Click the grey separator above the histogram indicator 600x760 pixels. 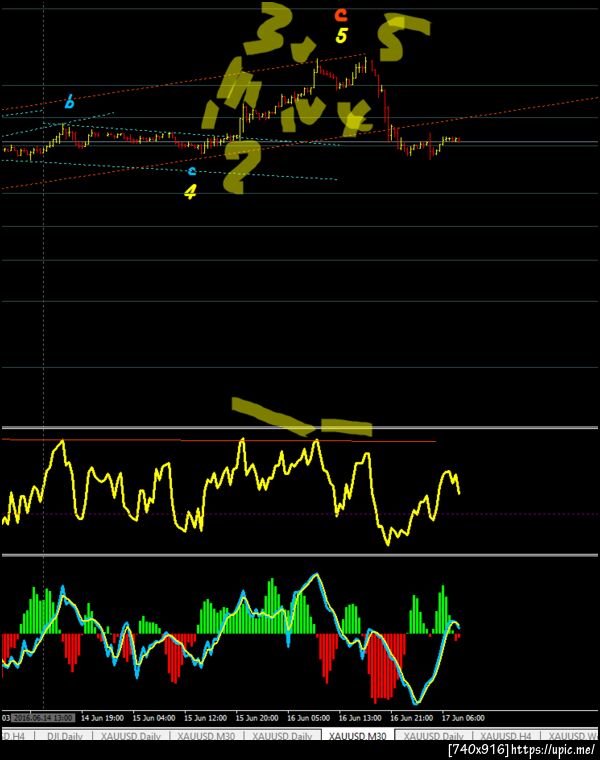300,555
